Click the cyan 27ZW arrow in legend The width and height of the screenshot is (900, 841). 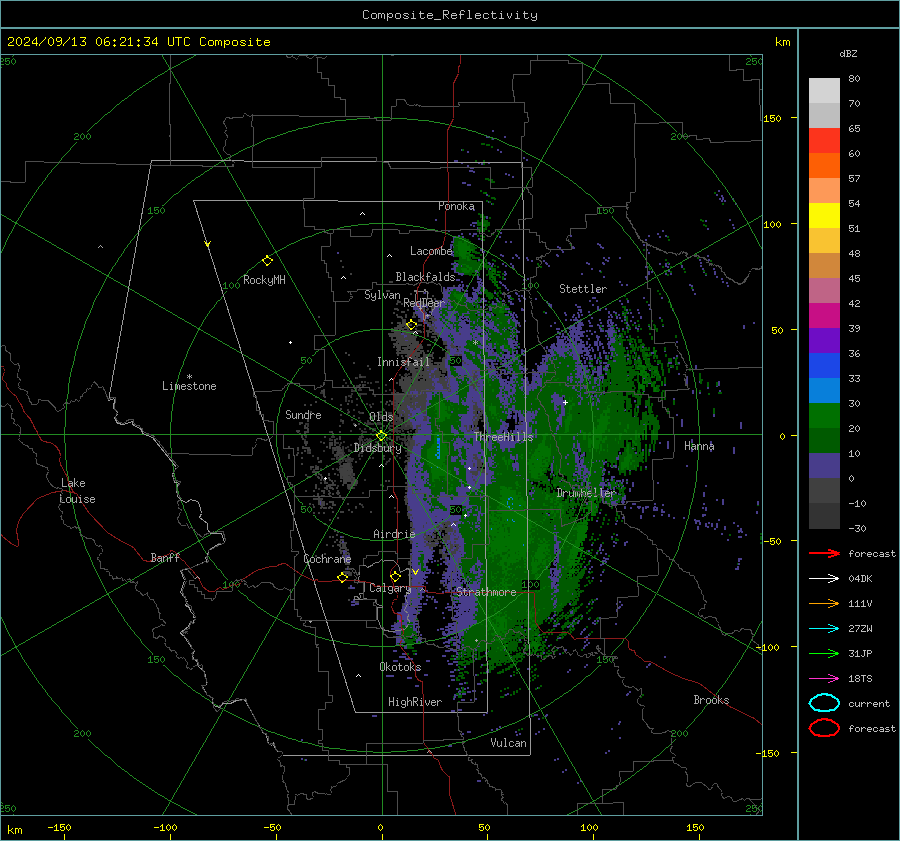pyautogui.click(x=824, y=629)
